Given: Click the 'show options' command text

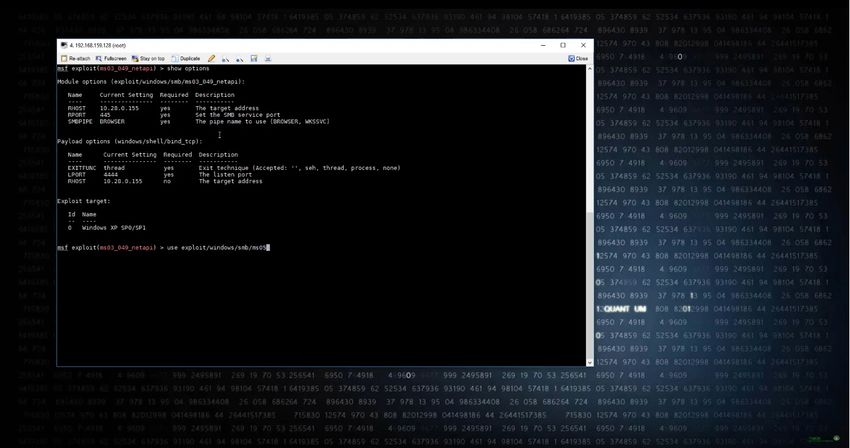Looking at the screenshot, I should tap(188, 69).
